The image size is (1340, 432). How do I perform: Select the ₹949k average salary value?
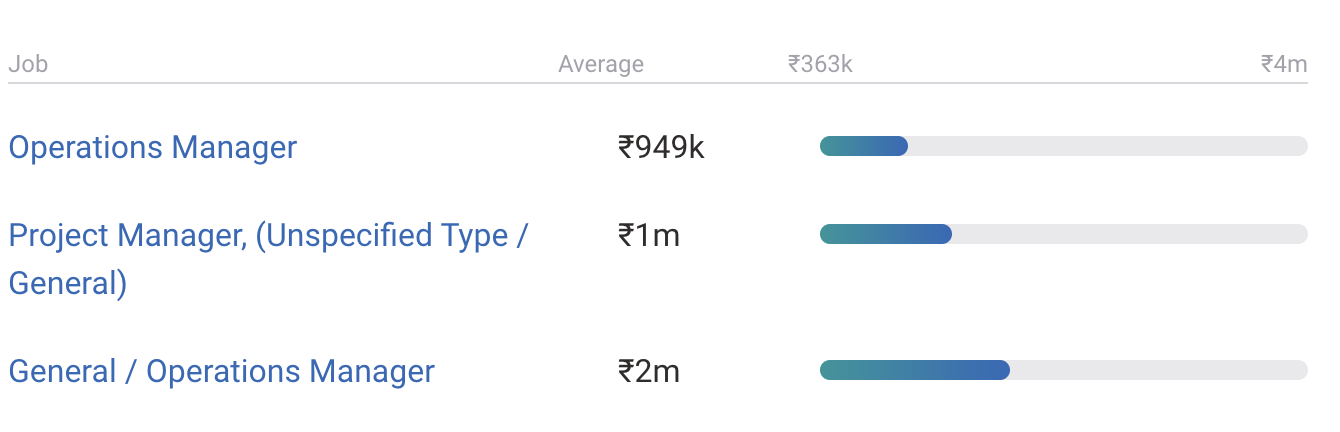(661, 147)
